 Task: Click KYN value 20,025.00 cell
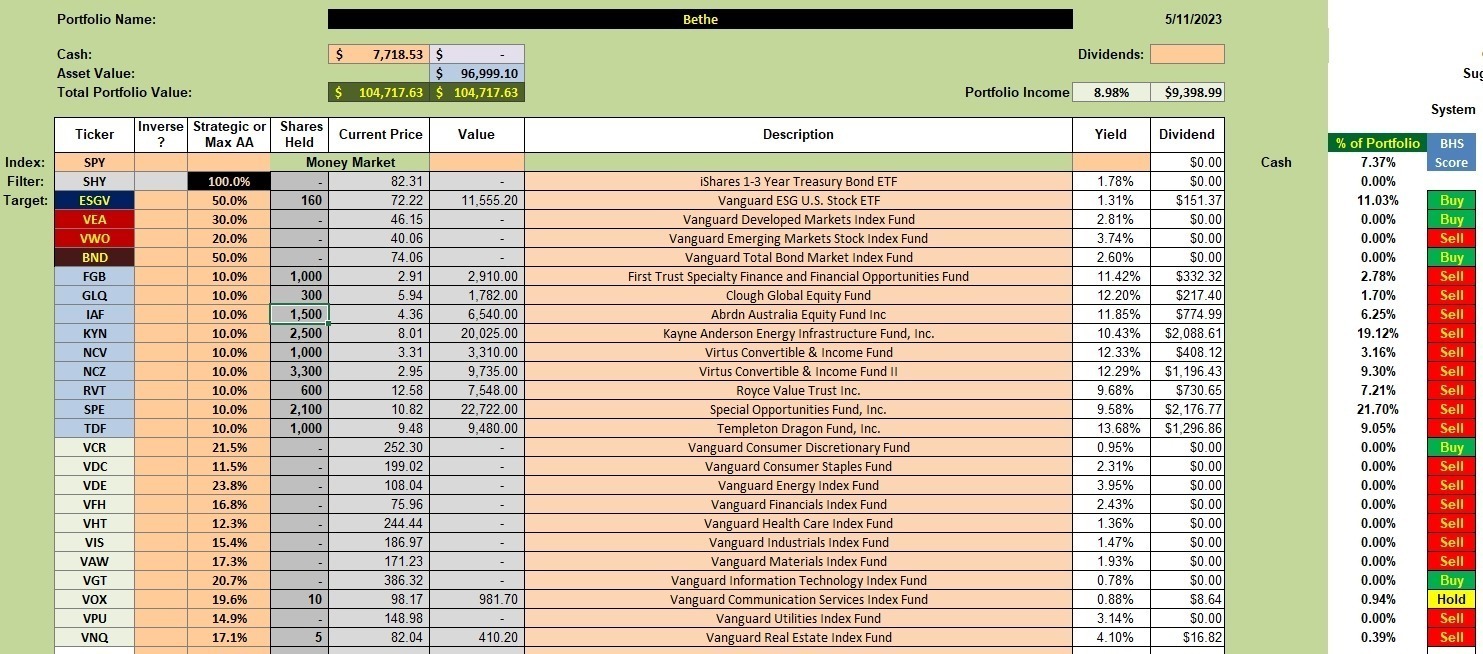tap(477, 333)
